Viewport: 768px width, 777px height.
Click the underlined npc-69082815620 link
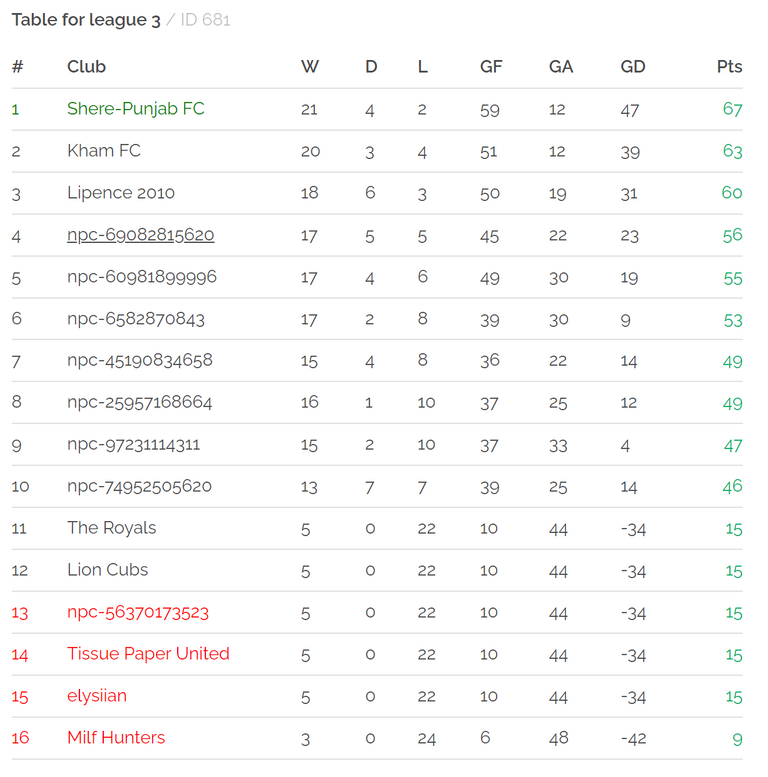[x=141, y=235]
